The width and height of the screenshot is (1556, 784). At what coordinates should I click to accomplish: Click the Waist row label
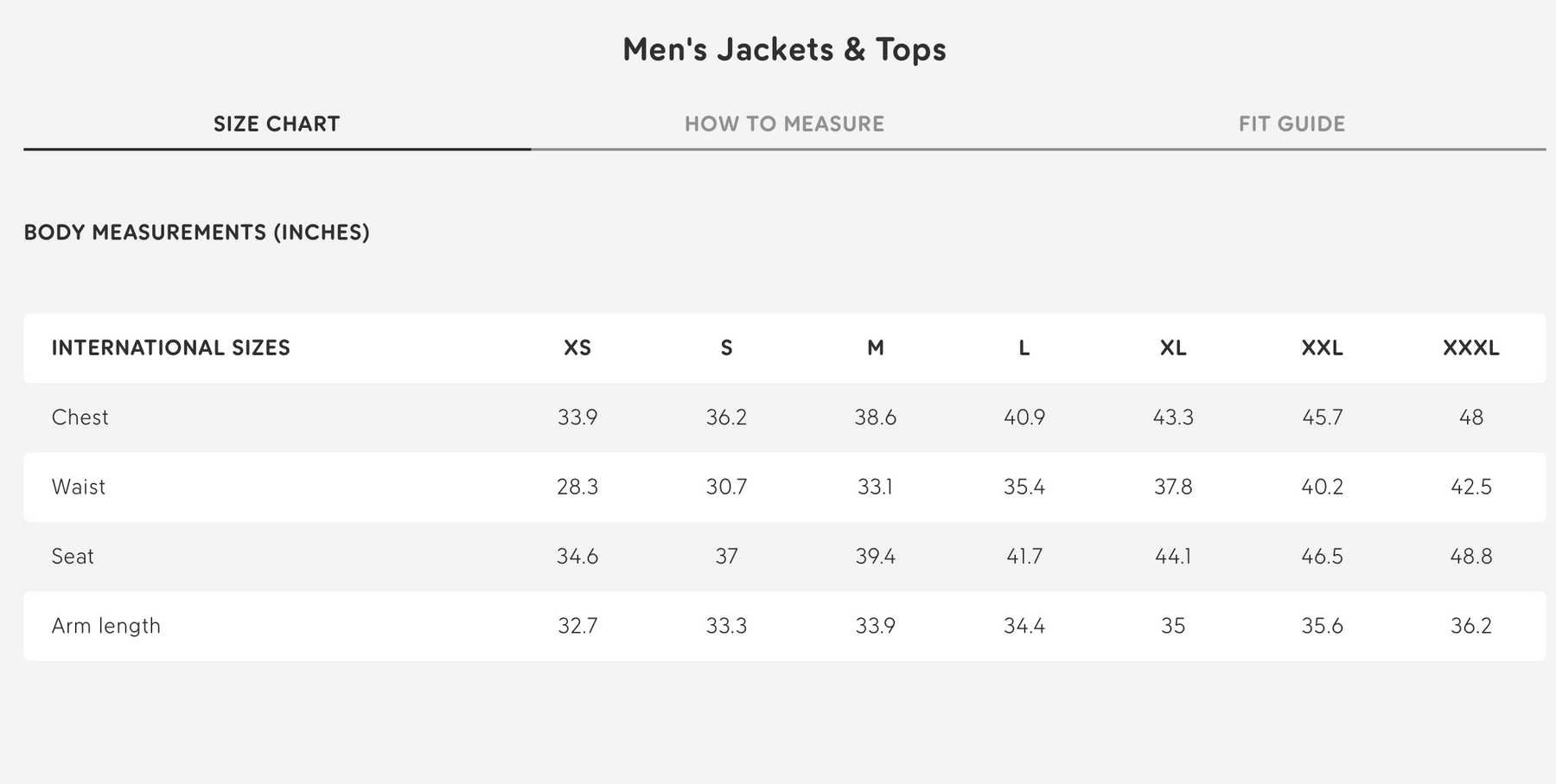[79, 487]
